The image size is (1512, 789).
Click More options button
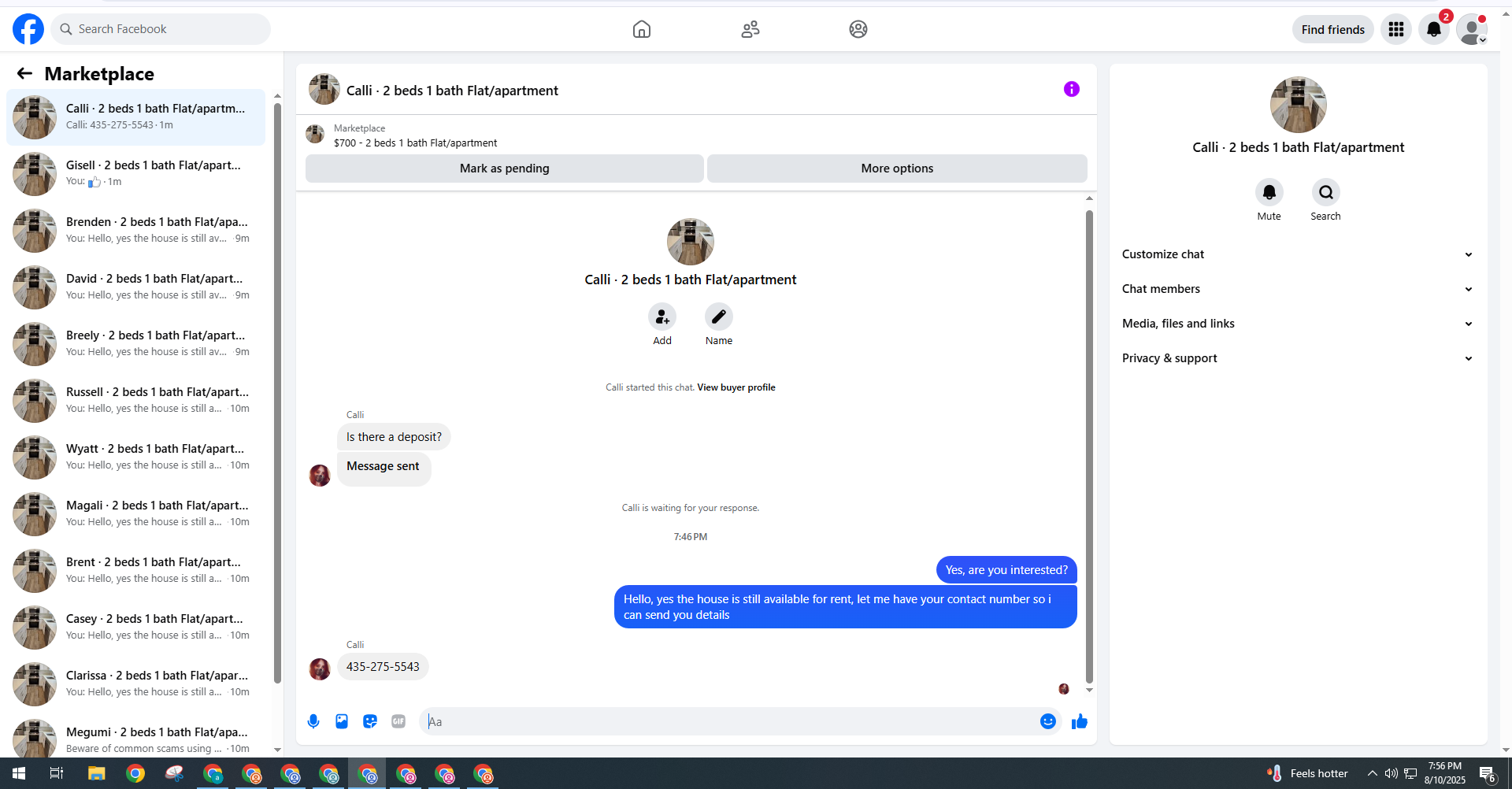point(897,169)
